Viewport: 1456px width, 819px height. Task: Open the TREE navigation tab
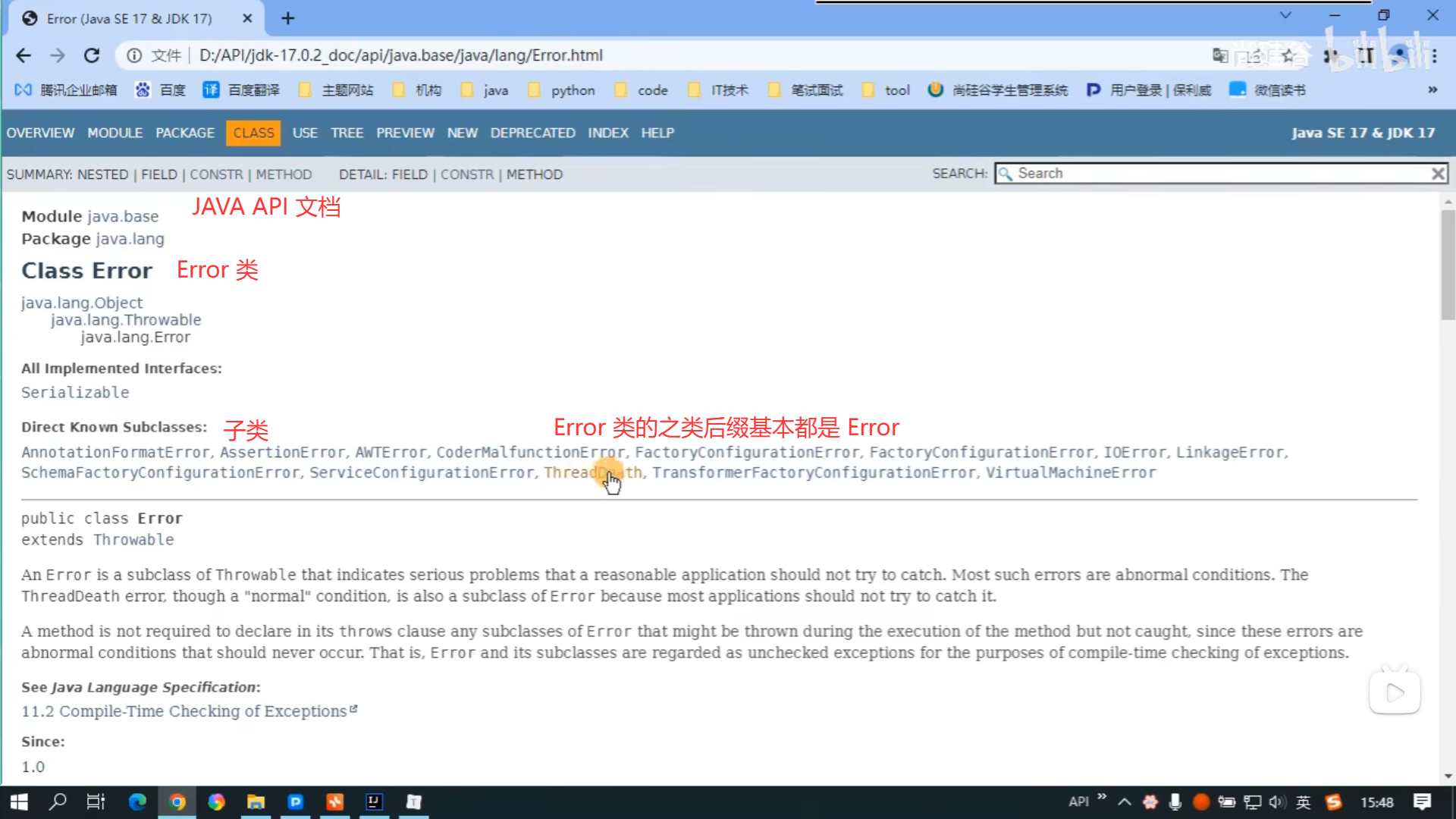coord(347,133)
